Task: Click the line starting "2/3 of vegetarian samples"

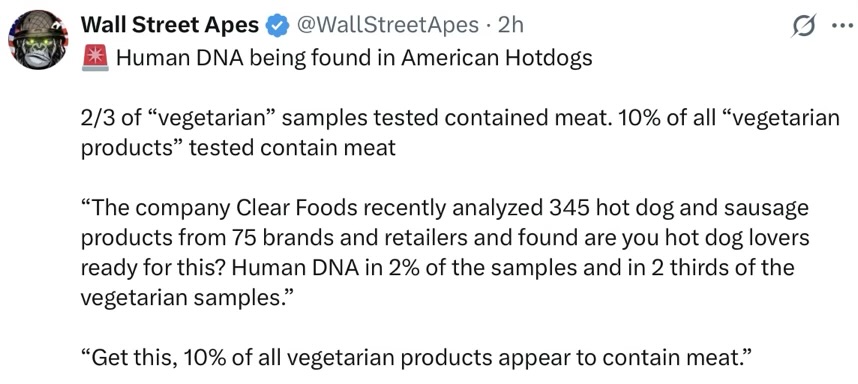Action: coord(460,118)
